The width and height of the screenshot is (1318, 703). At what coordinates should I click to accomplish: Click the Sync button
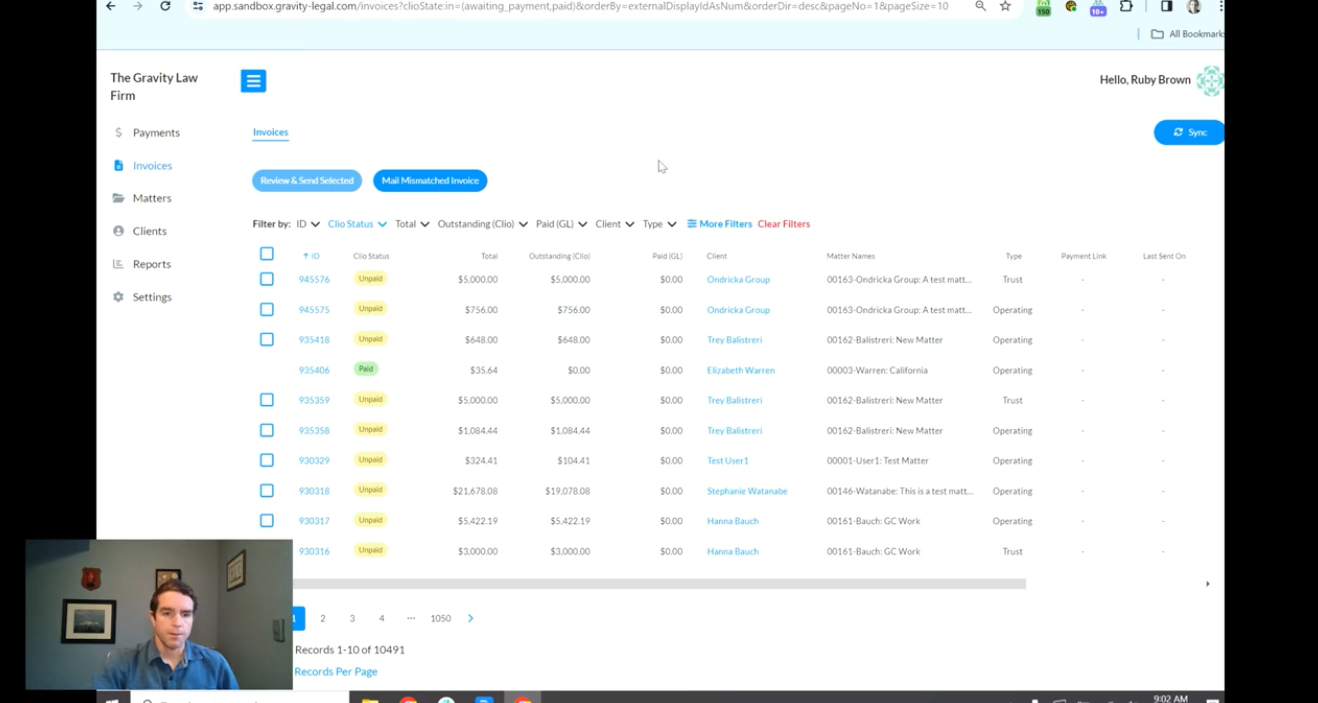pos(1189,132)
